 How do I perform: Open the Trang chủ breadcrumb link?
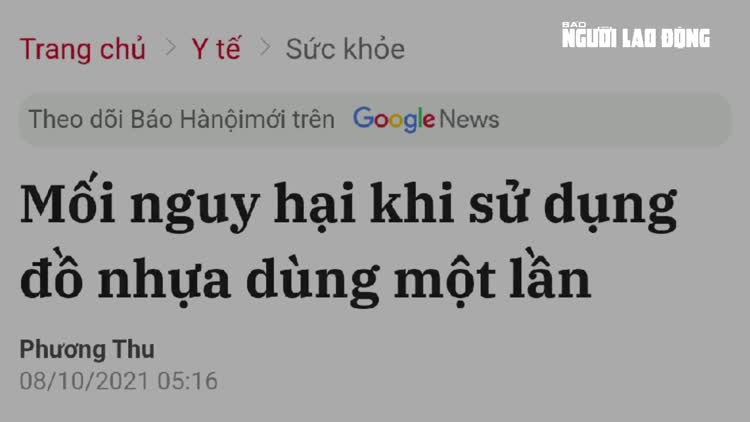click(x=83, y=49)
